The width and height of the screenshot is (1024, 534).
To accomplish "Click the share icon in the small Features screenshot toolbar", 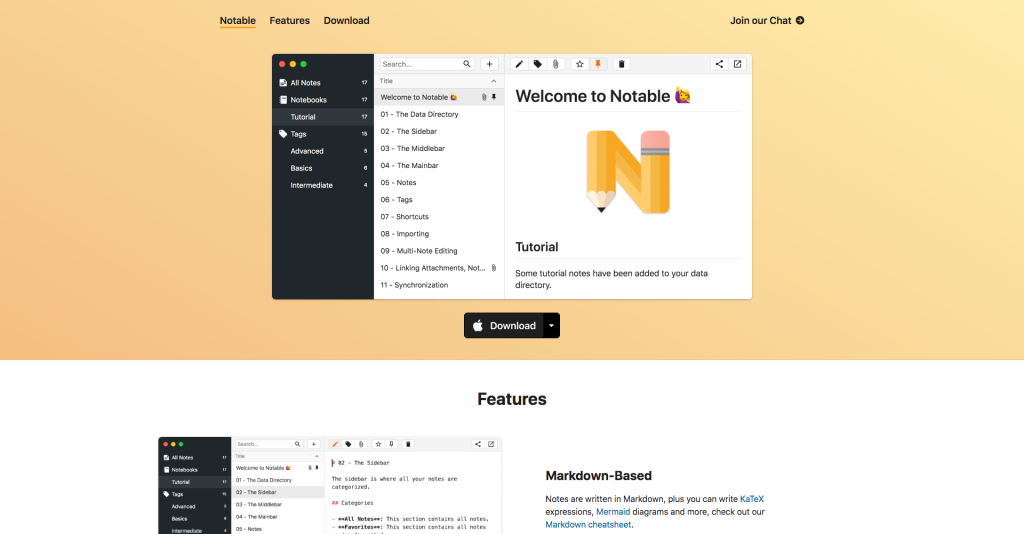I will click(478, 444).
